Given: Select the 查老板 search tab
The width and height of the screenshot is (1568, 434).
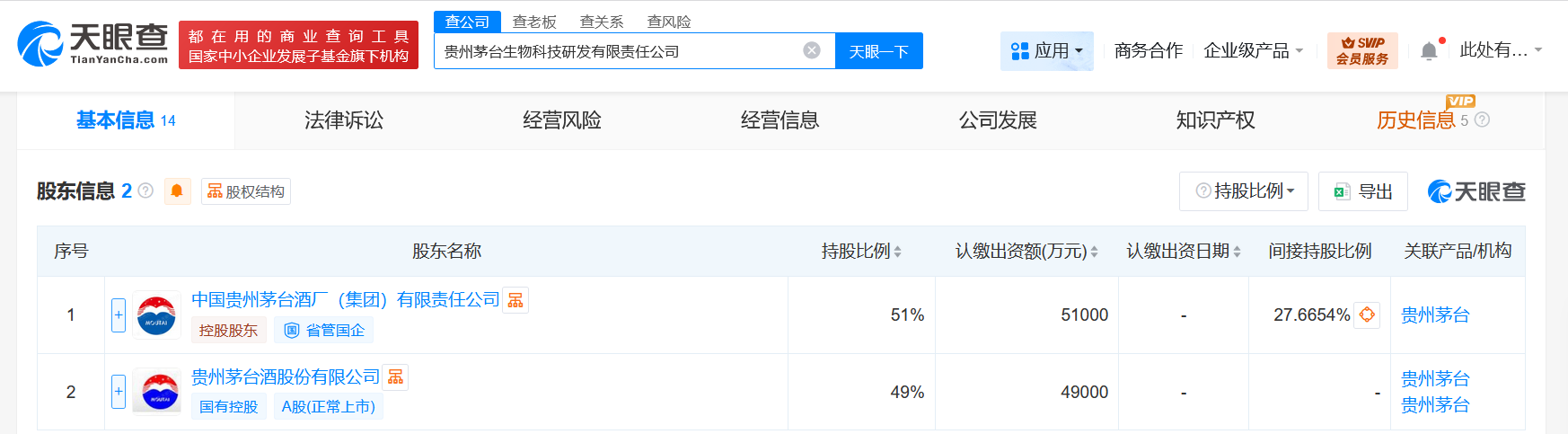Looking at the screenshot, I should (x=534, y=22).
